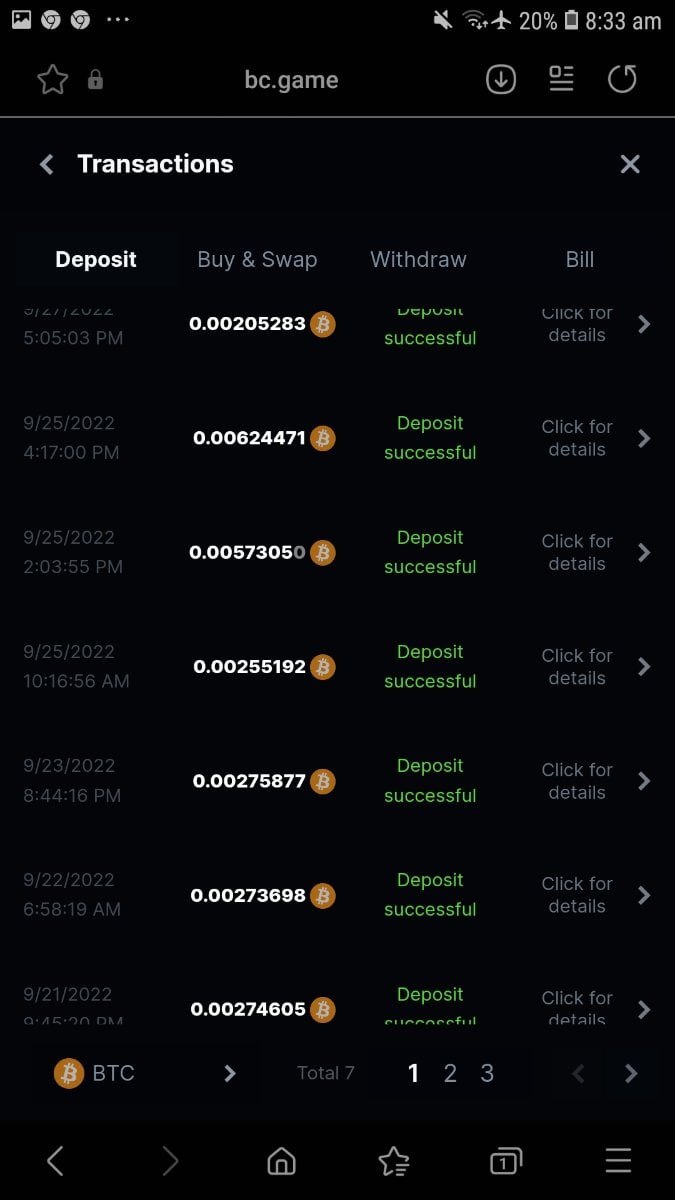Open the browser downloads icon
675x1200 pixels.
pyautogui.click(x=501, y=80)
